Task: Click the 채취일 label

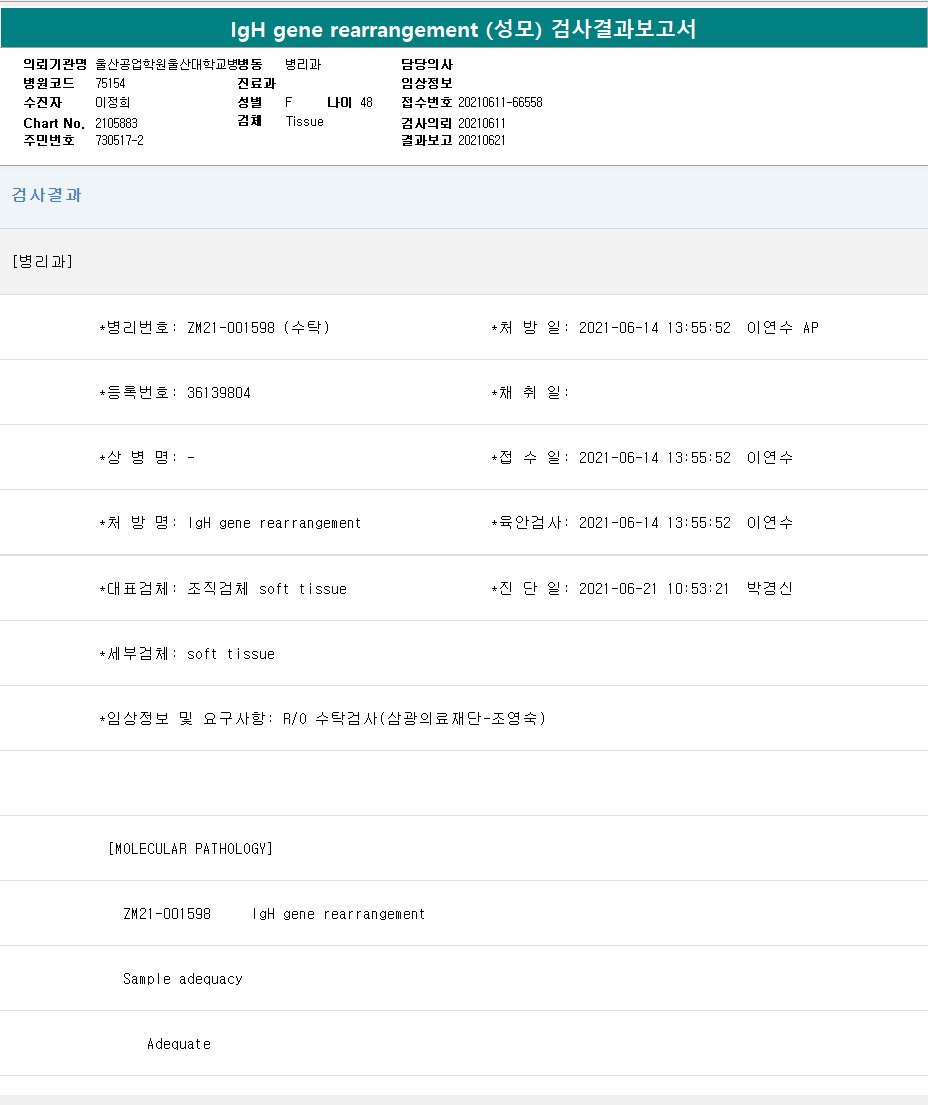Action: (530, 393)
